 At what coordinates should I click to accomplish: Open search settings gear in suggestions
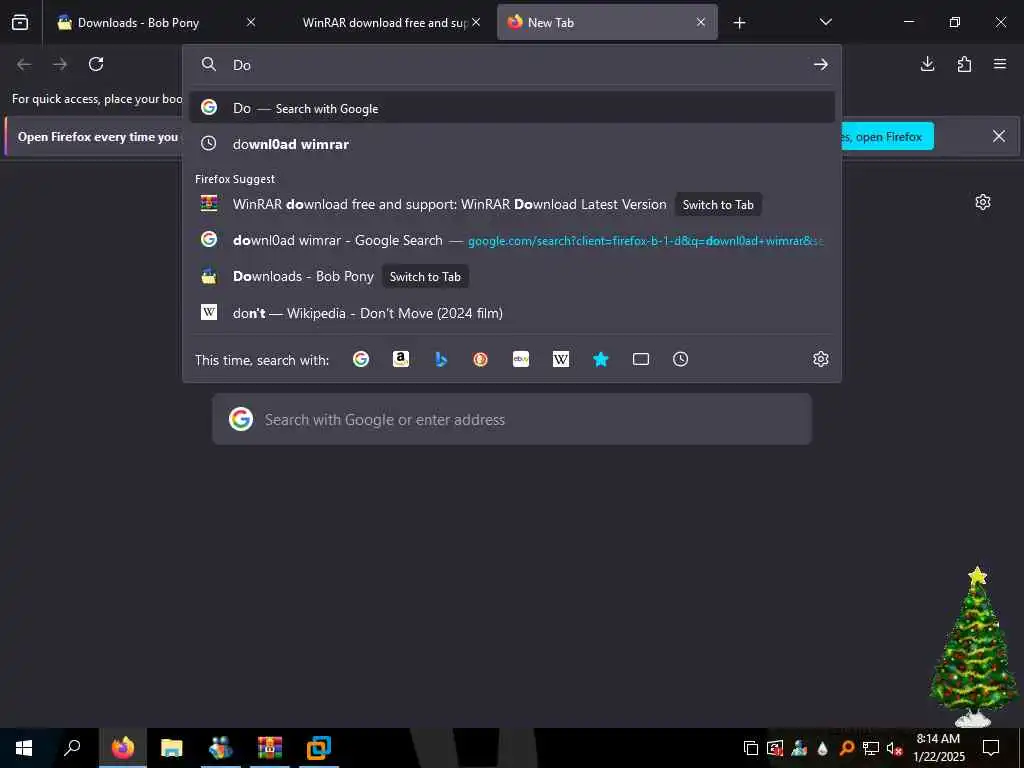pyautogui.click(x=821, y=359)
